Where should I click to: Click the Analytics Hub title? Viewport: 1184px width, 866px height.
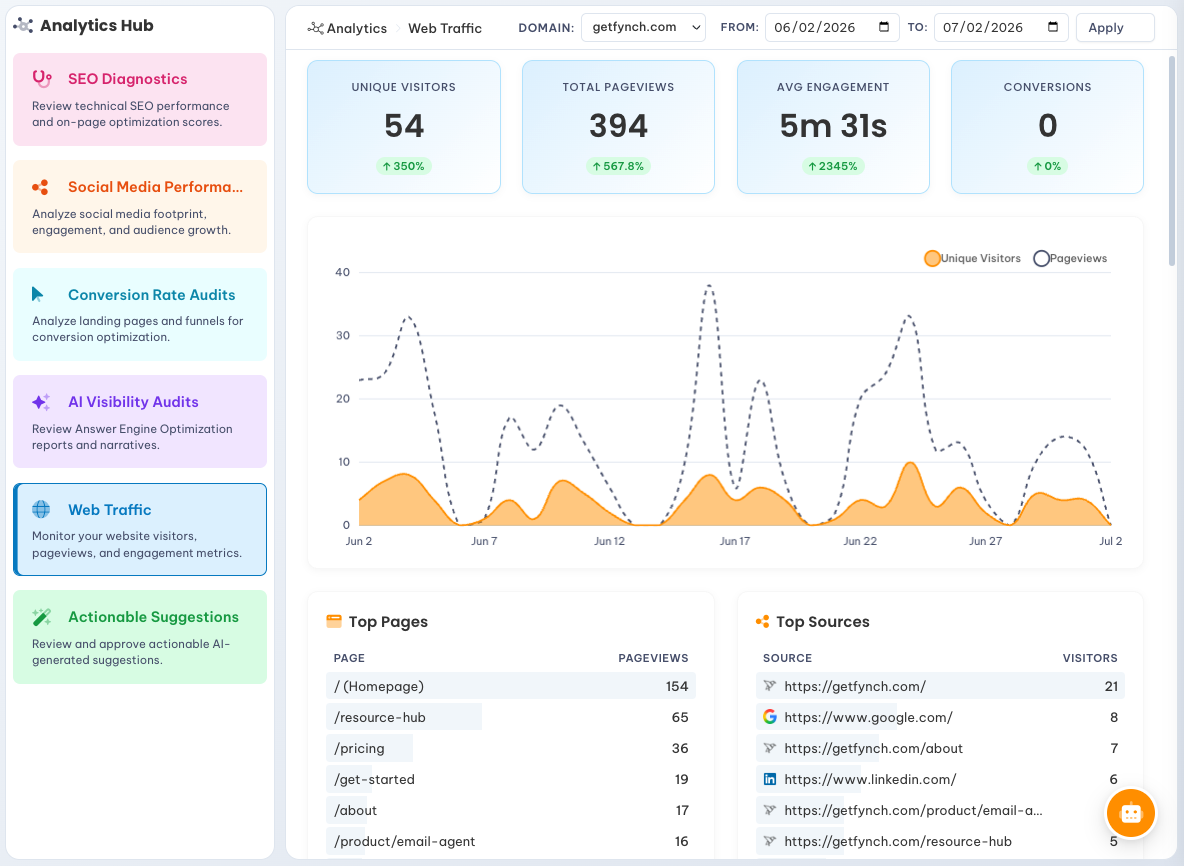pyautogui.click(x=97, y=26)
